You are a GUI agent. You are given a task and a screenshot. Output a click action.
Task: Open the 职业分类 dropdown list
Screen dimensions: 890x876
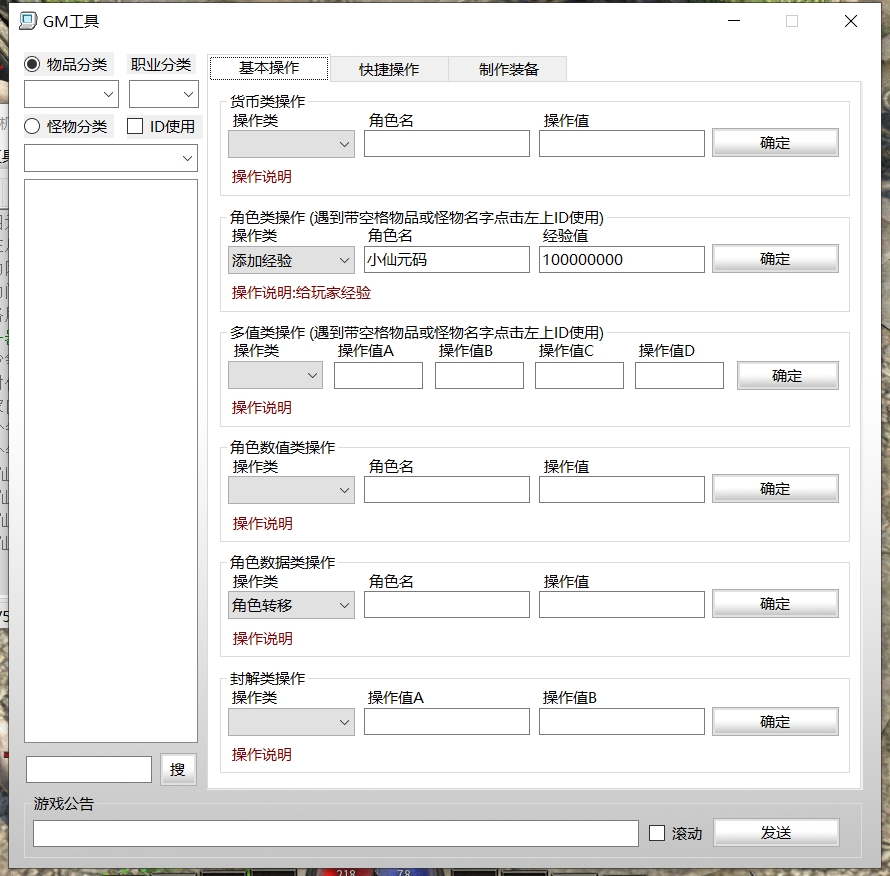tap(163, 94)
